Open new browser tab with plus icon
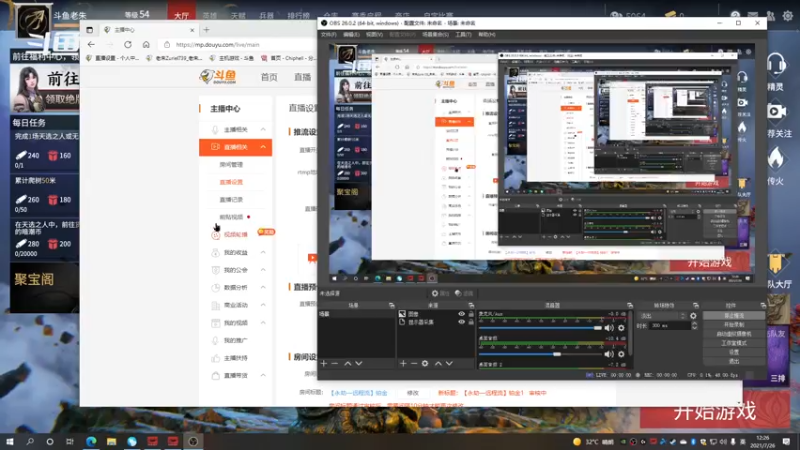This screenshot has width=800, height=450. point(207,30)
